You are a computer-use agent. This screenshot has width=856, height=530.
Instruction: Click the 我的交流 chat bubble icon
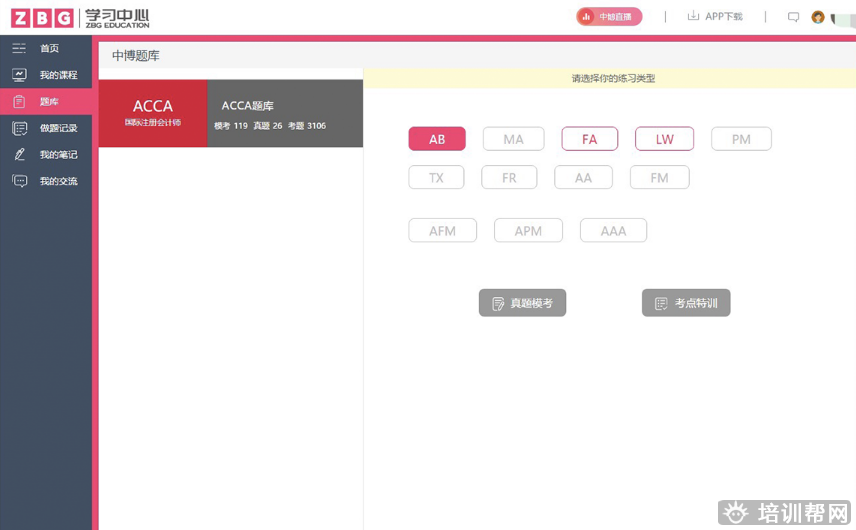coord(19,181)
